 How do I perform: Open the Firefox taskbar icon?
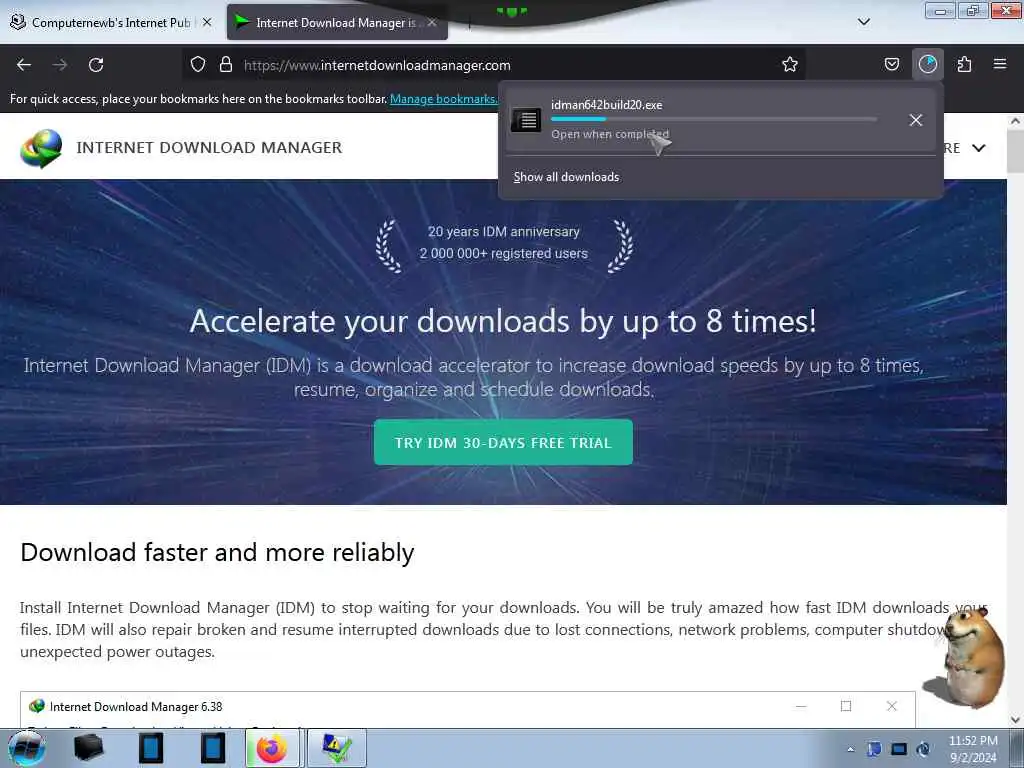tap(272, 748)
